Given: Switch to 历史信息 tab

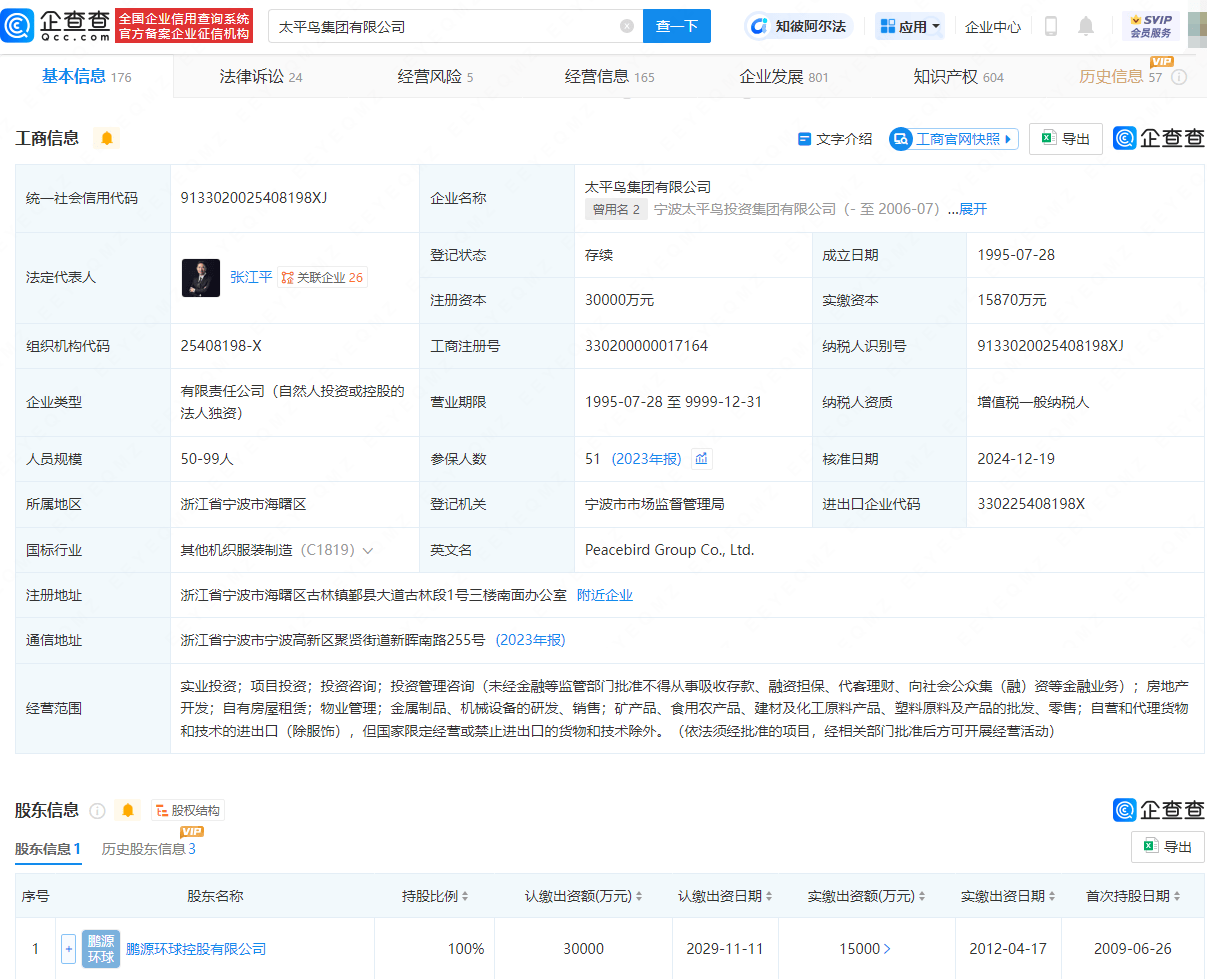Looking at the screenshot, I should (1120, 77).
